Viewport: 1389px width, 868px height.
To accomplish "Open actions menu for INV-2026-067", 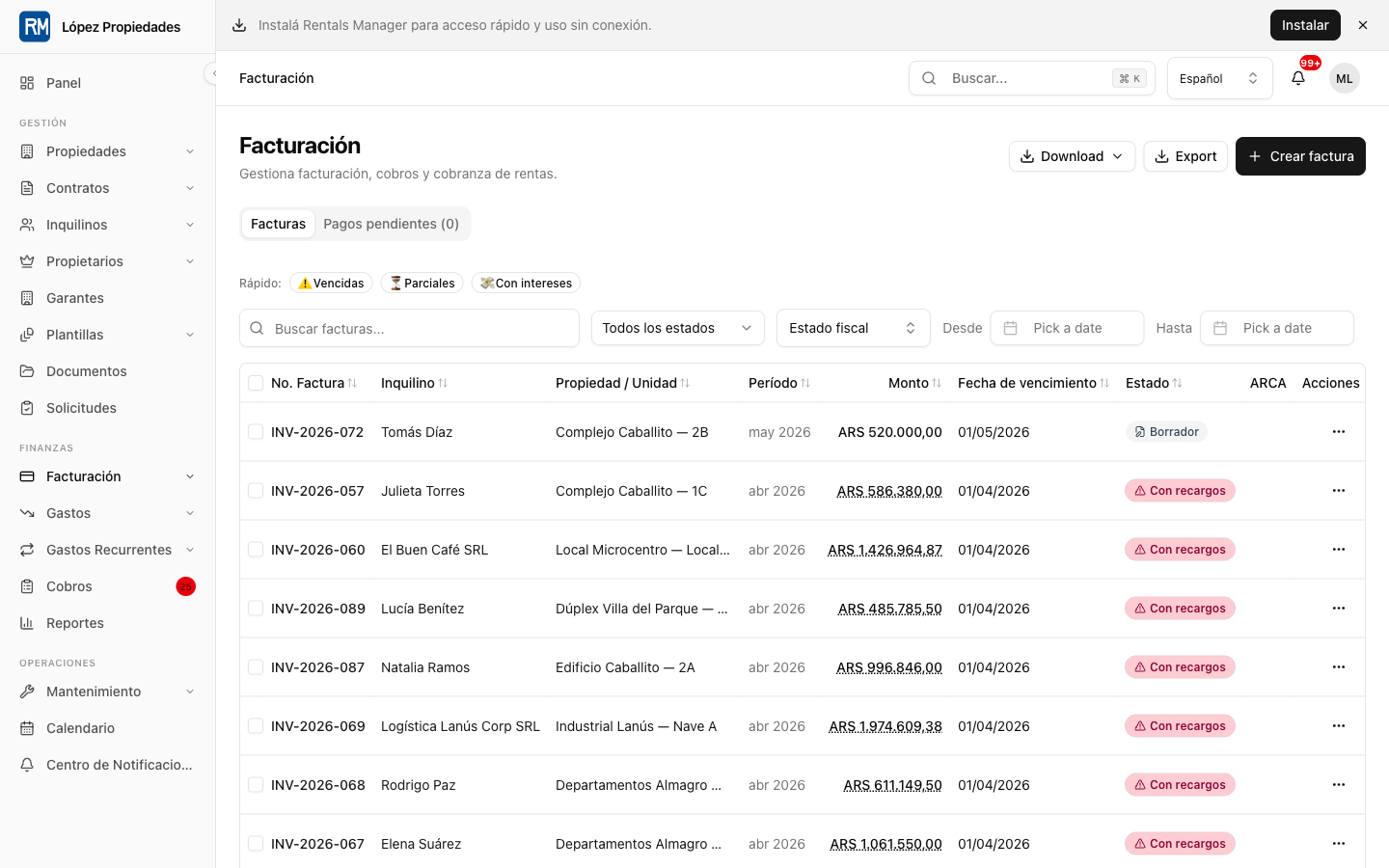I will (x=1339, y=844).
